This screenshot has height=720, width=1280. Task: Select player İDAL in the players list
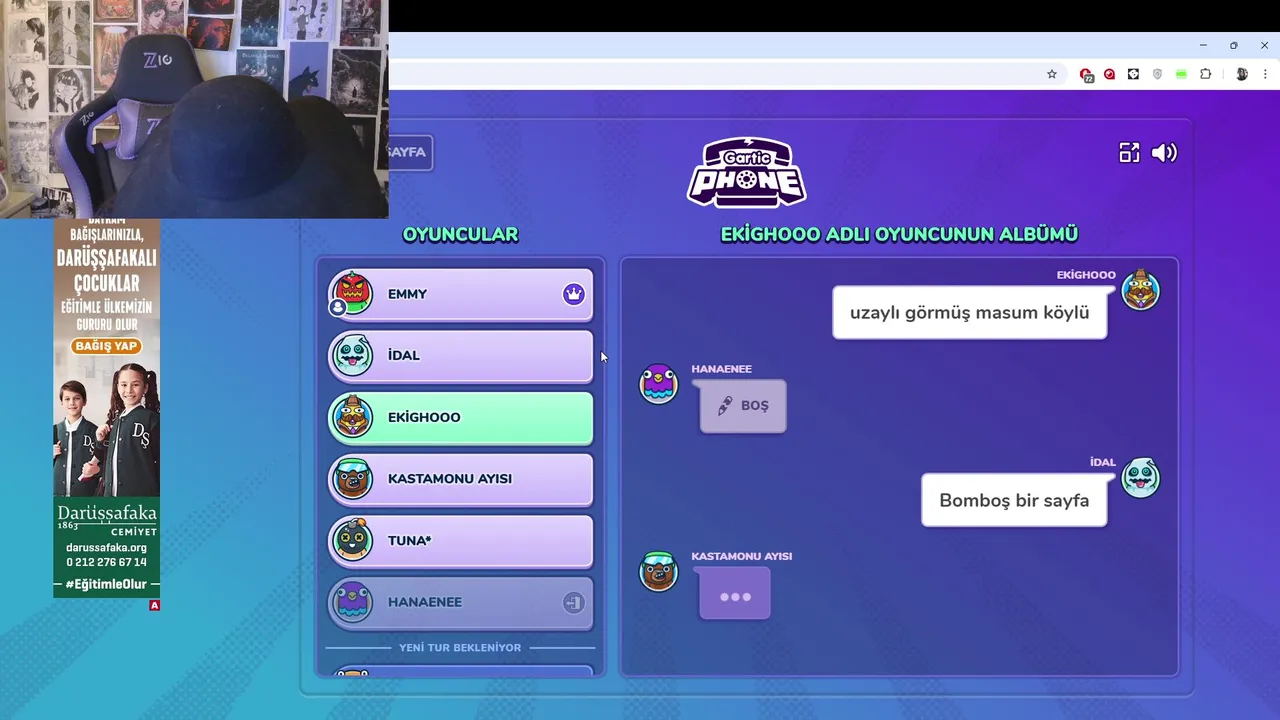461,356
